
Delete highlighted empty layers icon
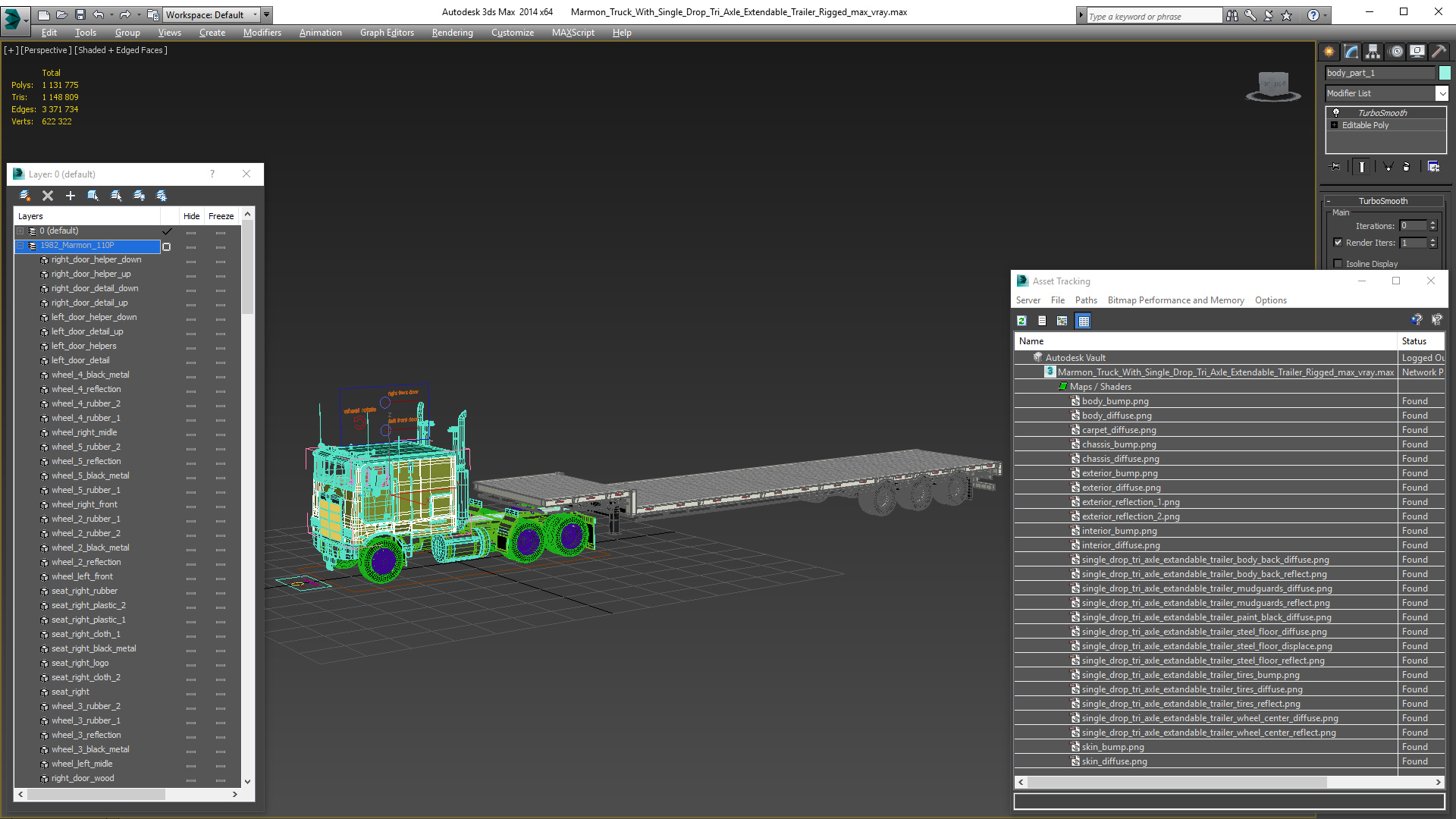coord(48,196)
